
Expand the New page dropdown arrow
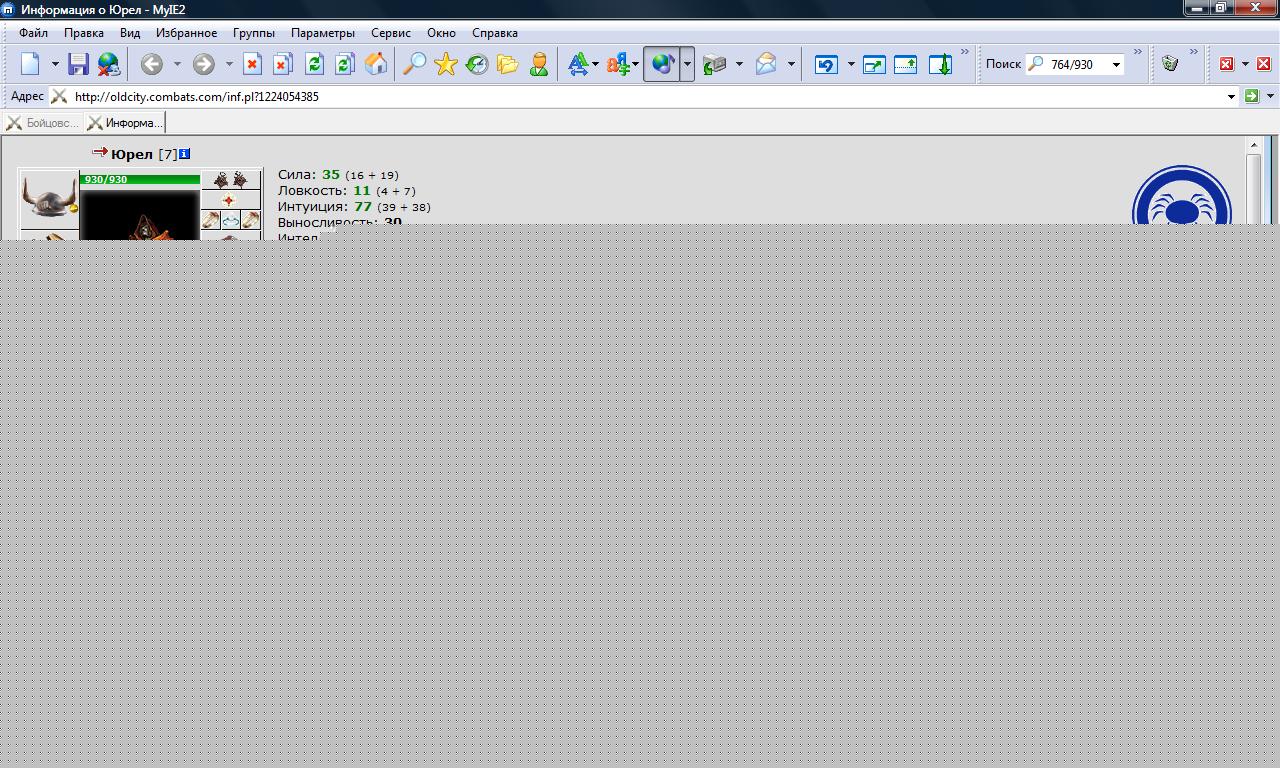point(55,64)
